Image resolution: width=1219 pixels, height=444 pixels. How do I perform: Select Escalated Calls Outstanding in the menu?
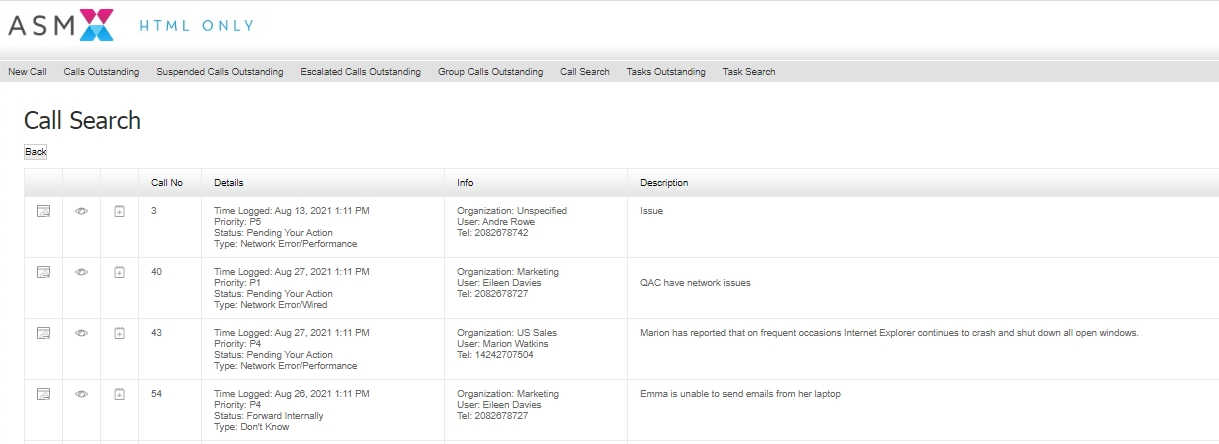coord(360,72)
